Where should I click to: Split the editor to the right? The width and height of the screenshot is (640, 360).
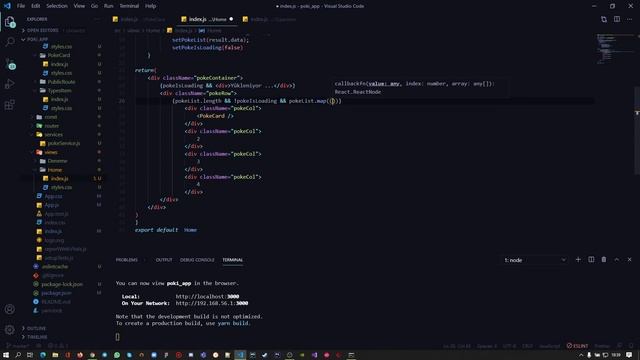coord(617,19)
